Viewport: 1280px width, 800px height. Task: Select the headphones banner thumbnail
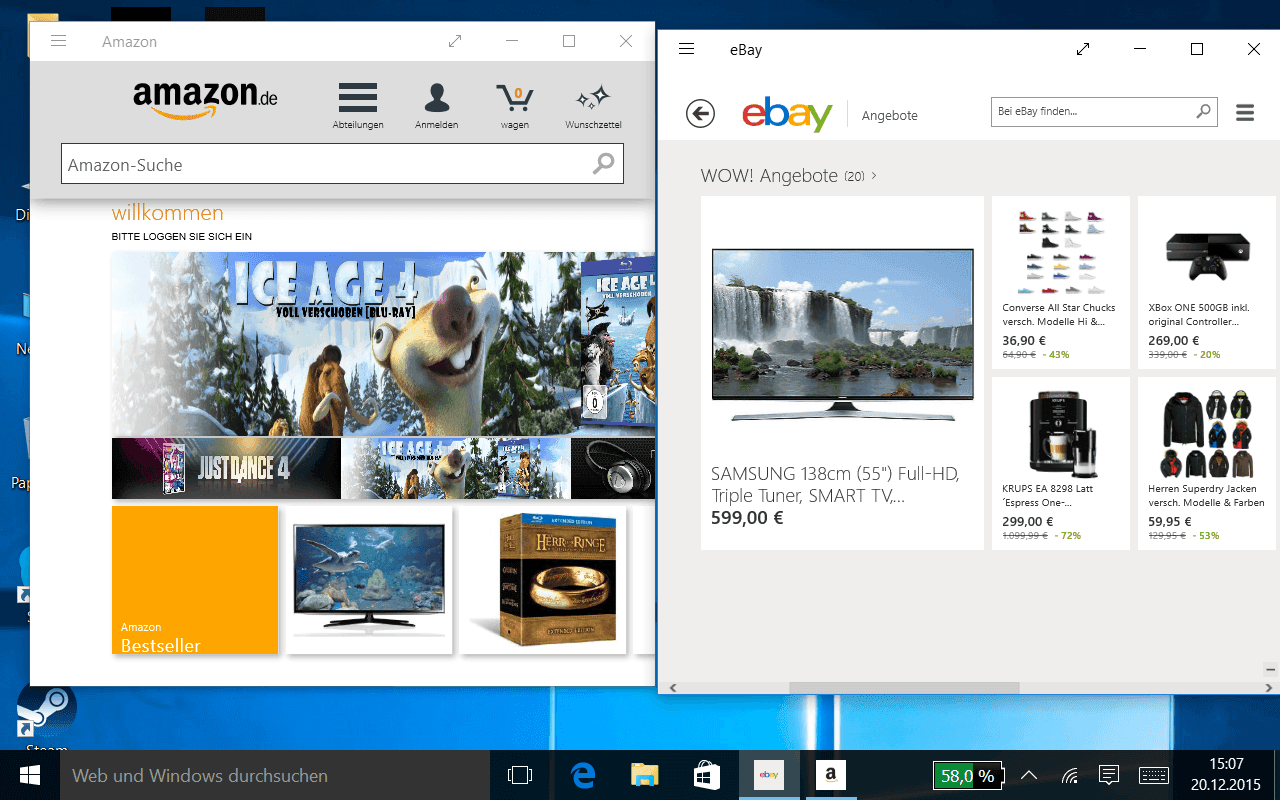[613, 468]
